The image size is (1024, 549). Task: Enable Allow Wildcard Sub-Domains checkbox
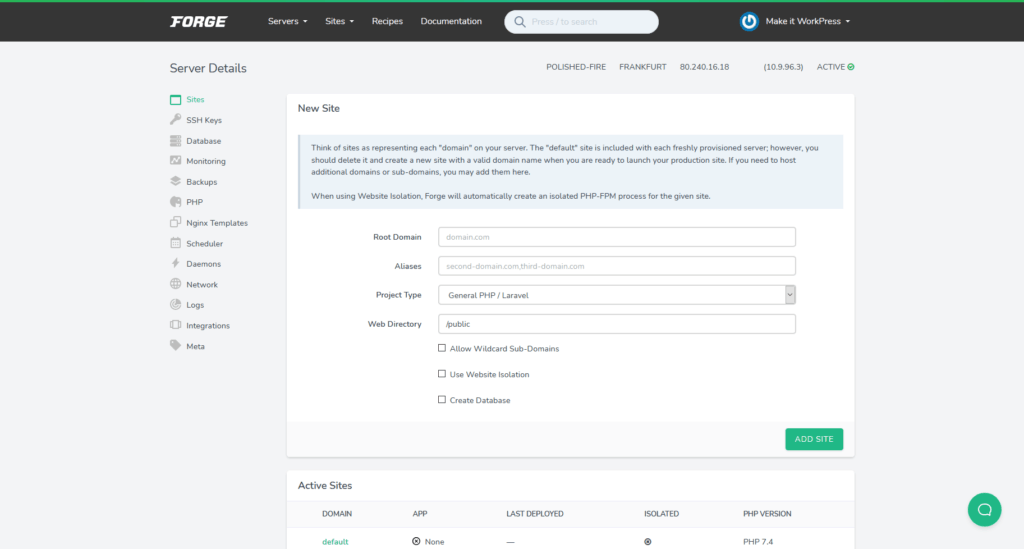click(x=442, y=348)
